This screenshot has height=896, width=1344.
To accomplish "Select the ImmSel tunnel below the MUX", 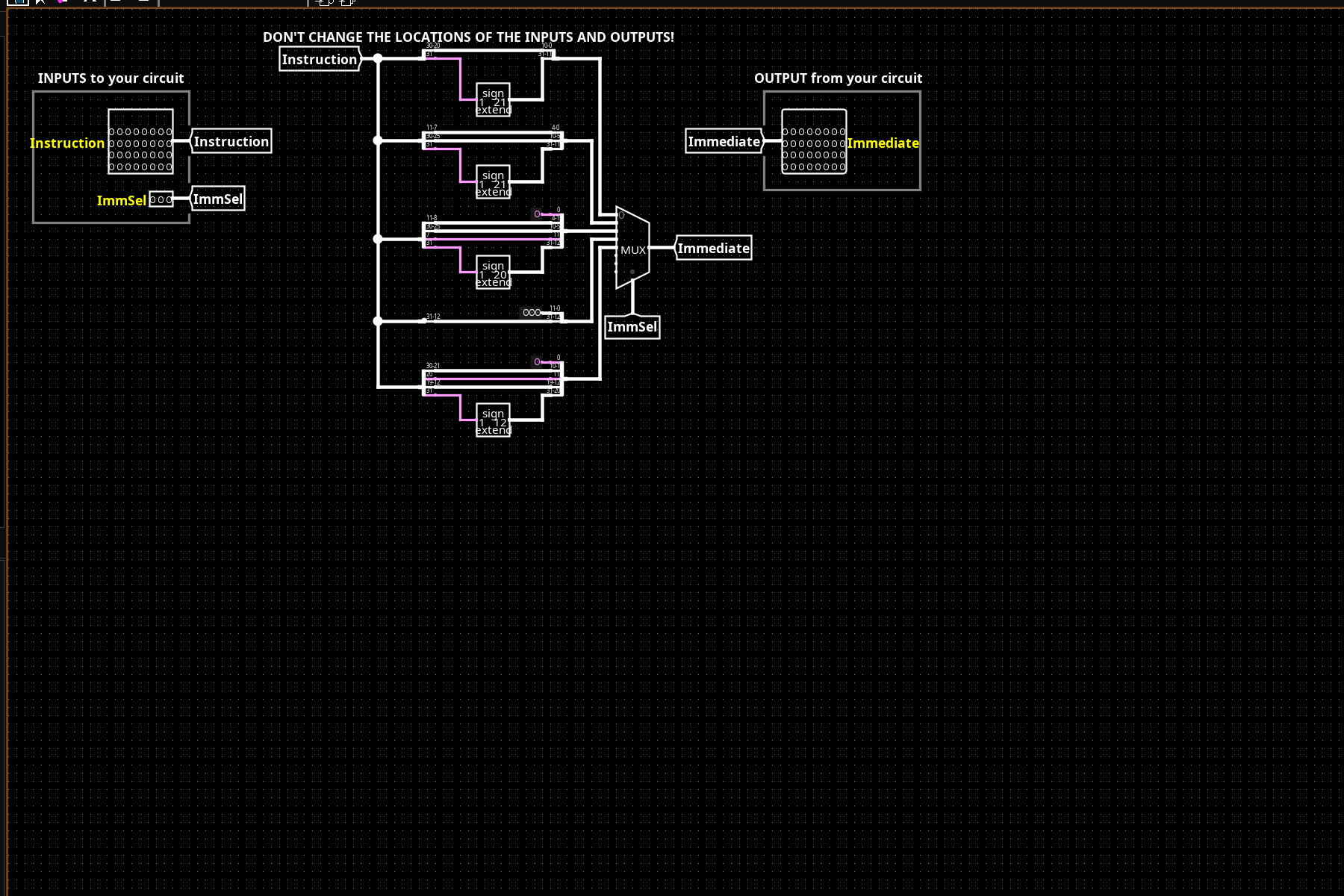I will tap(632, 327).
